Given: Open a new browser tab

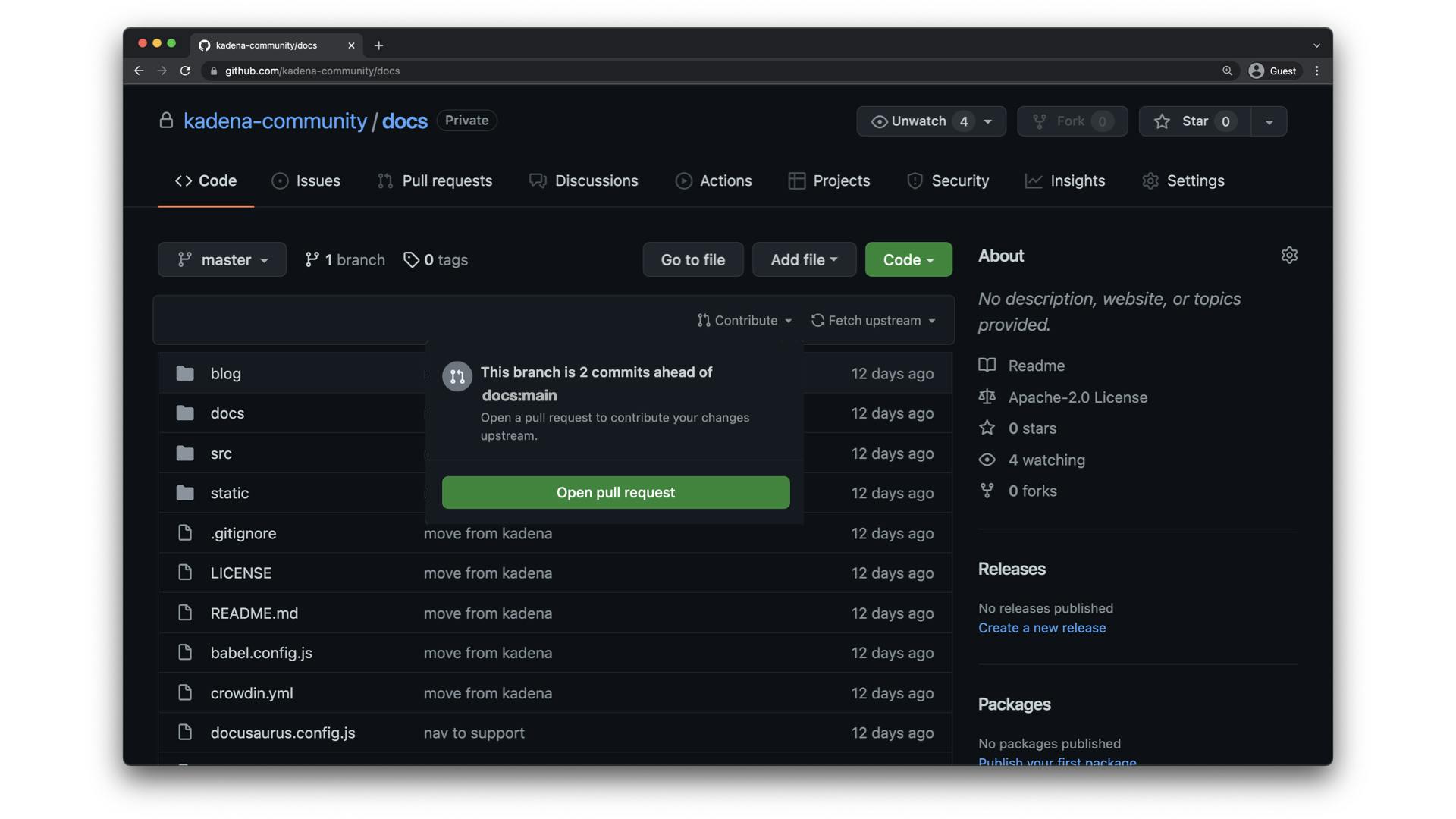Looking at the screenshot, I should coord(378,45).
